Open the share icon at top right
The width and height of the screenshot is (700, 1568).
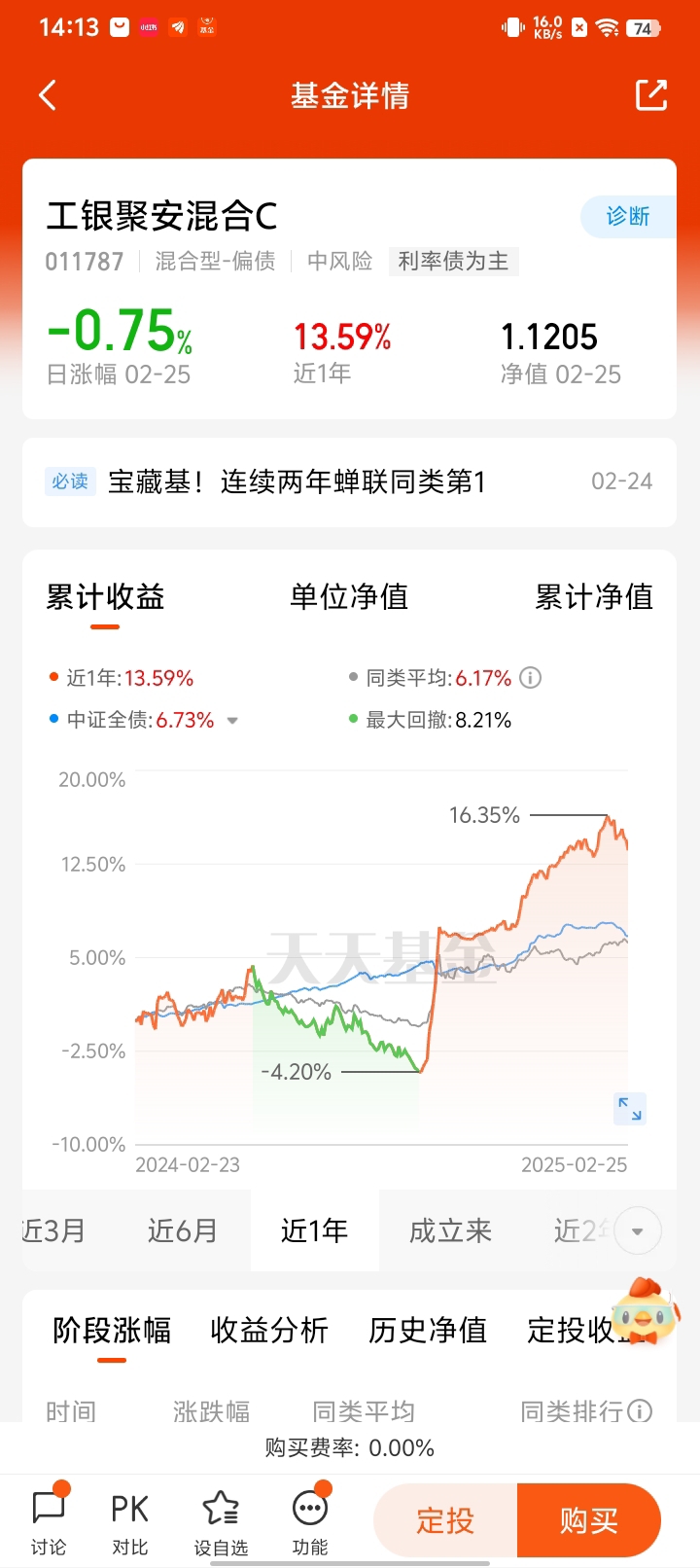650,95
